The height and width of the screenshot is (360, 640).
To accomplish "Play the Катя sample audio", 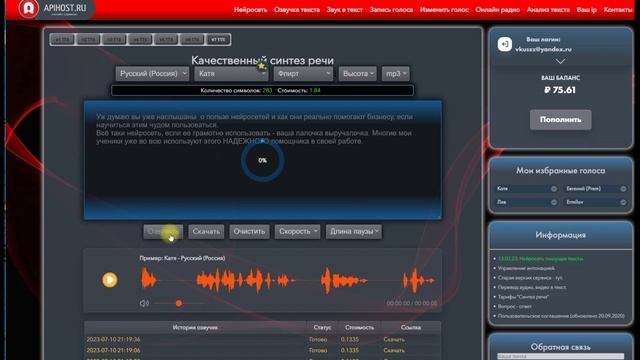I will pyautogui.click(x=109, y=280).
